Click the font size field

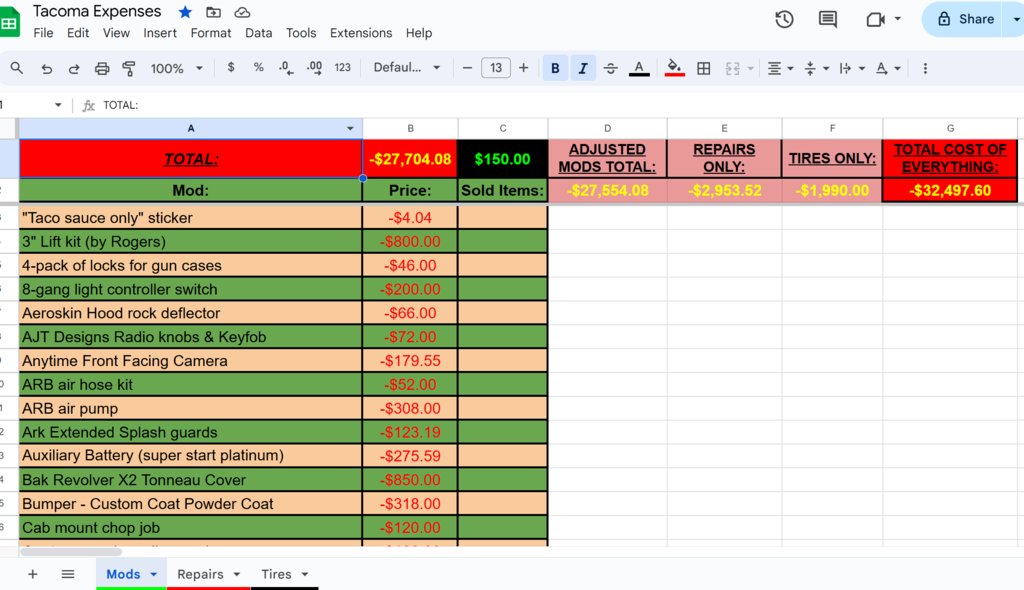[x=496, y=68]
